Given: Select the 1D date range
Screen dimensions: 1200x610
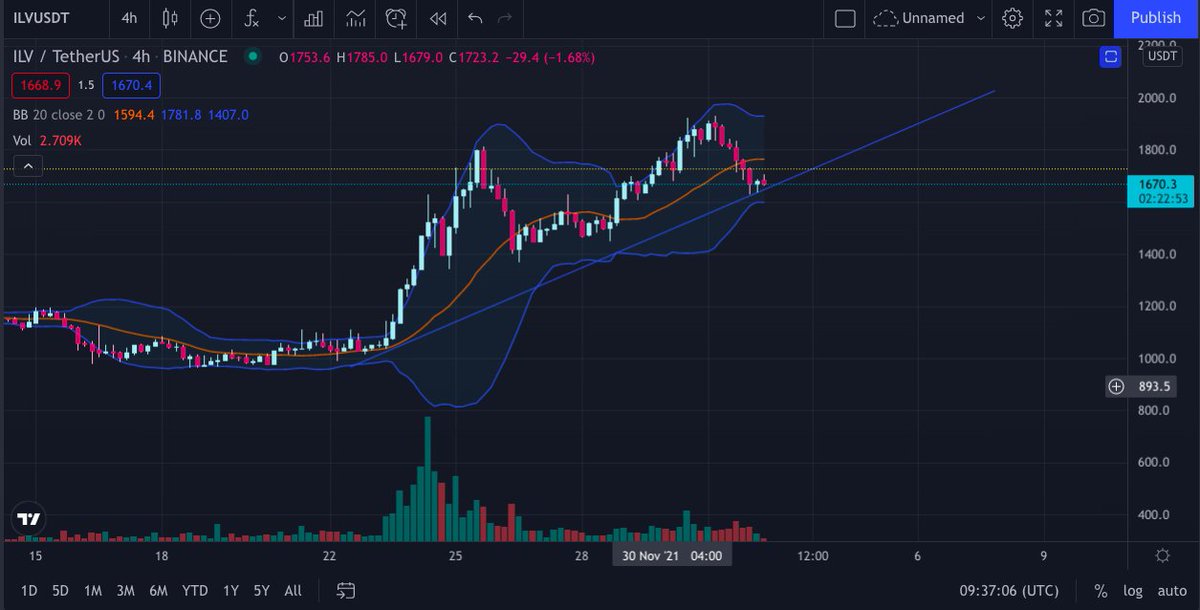Looking at the screenshot, I should coord(29,590).
